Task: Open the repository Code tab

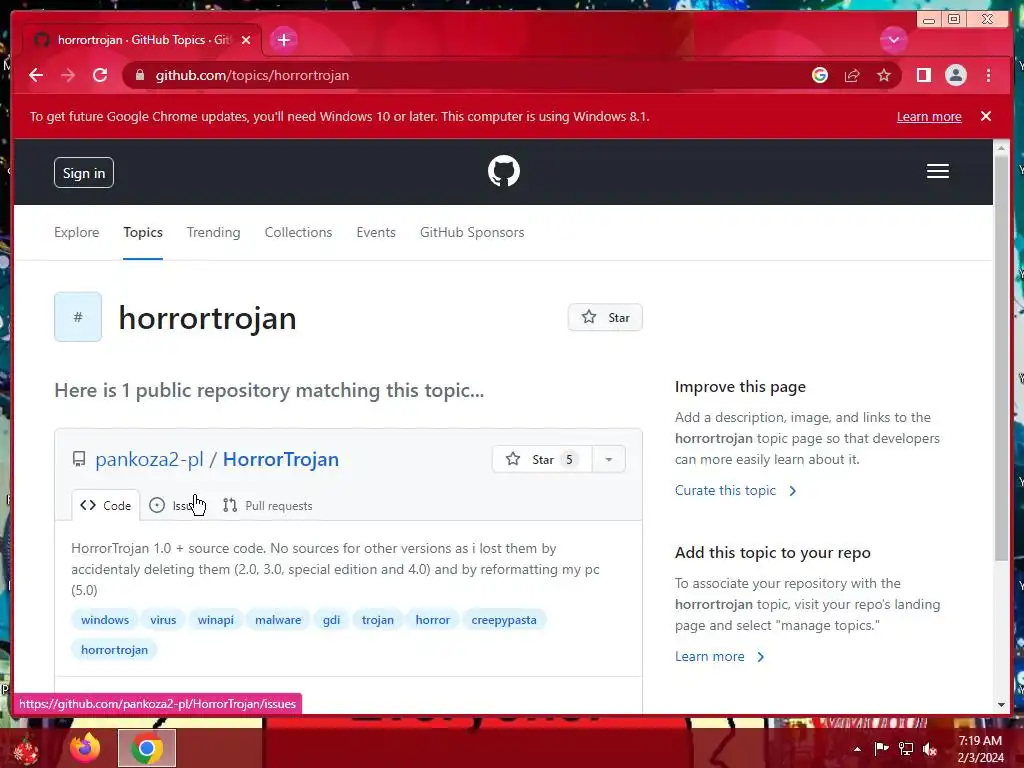Action: click(x=106, y=505)
